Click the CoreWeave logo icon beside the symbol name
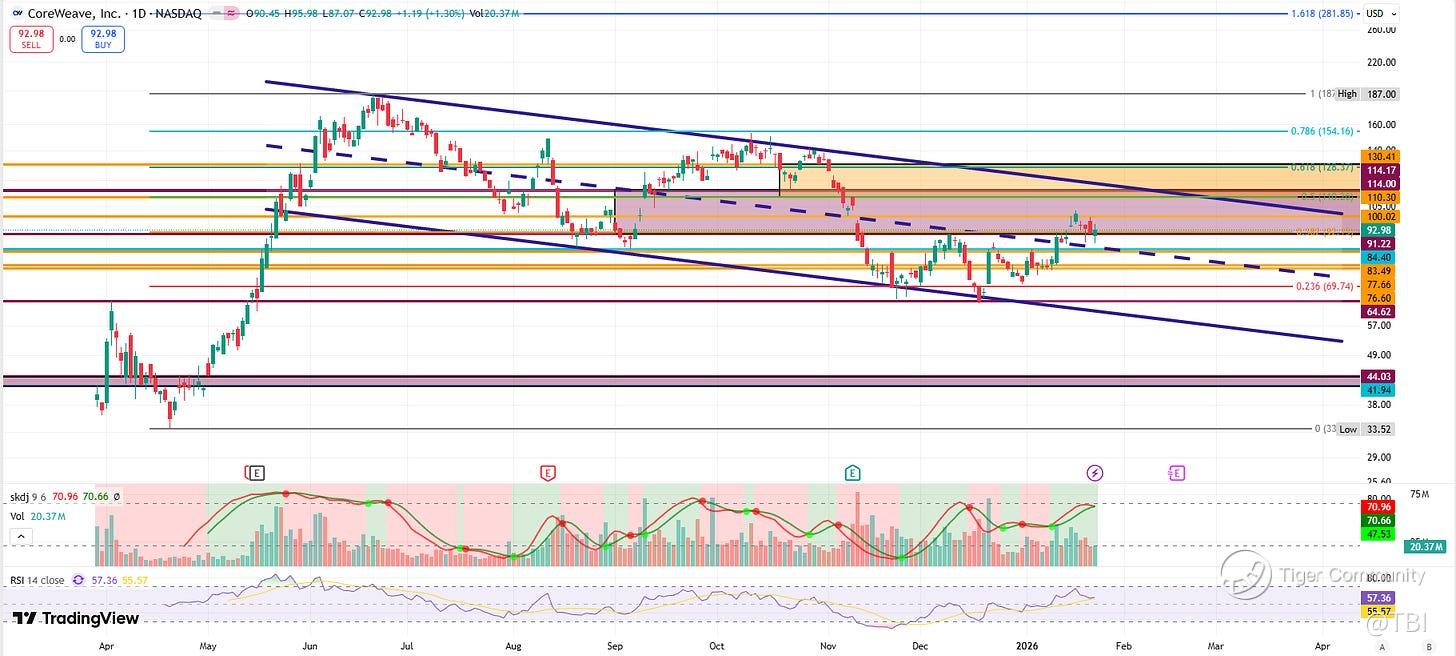The height and width of the screenshot is (656, 1456). point(17,14)
